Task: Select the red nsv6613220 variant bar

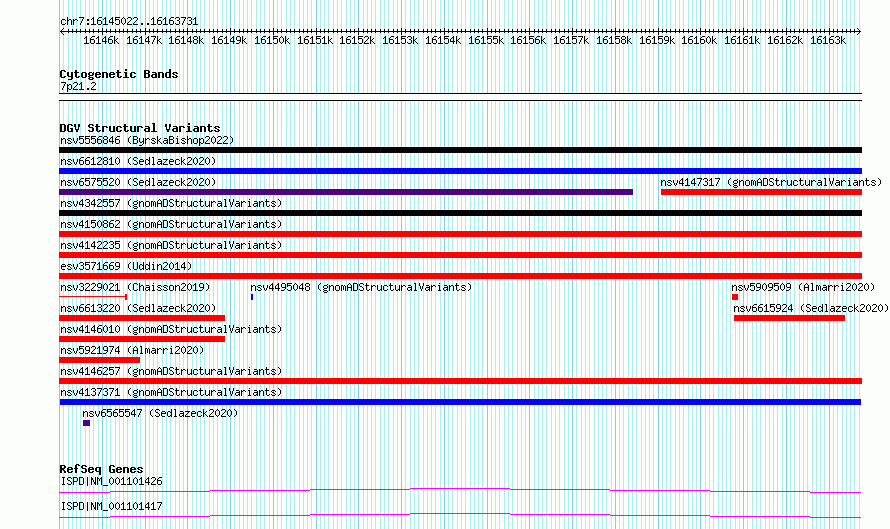Action: click(x=142, y=318)
